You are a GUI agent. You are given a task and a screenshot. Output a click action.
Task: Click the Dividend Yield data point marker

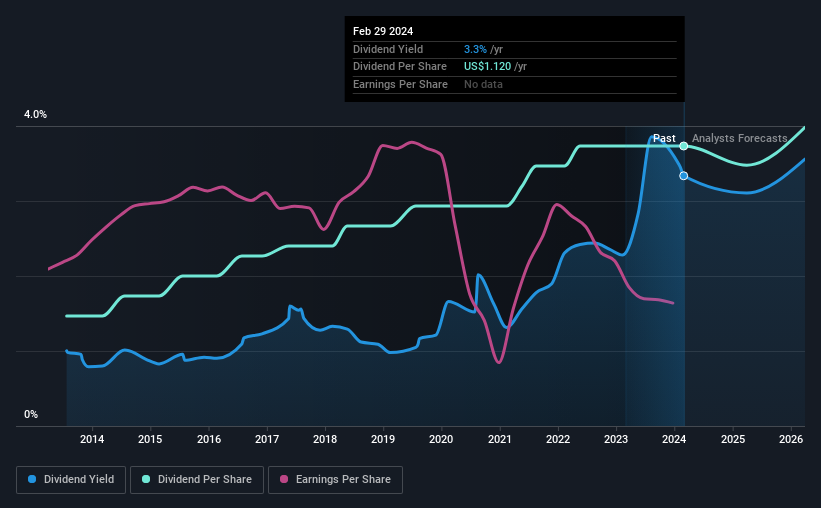[684, 176]
